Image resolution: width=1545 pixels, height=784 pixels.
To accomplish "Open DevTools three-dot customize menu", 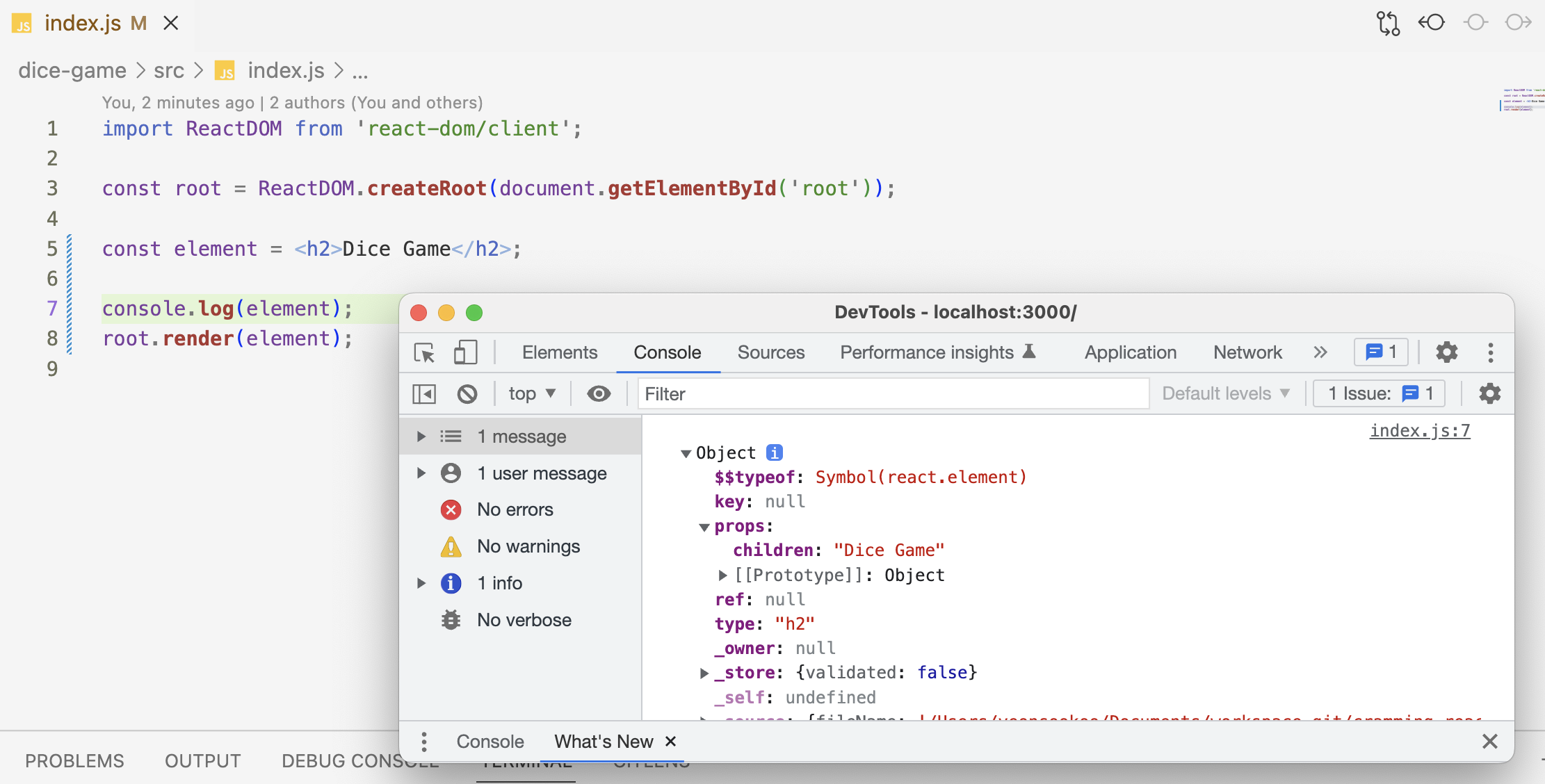I will click(1490, 352).
